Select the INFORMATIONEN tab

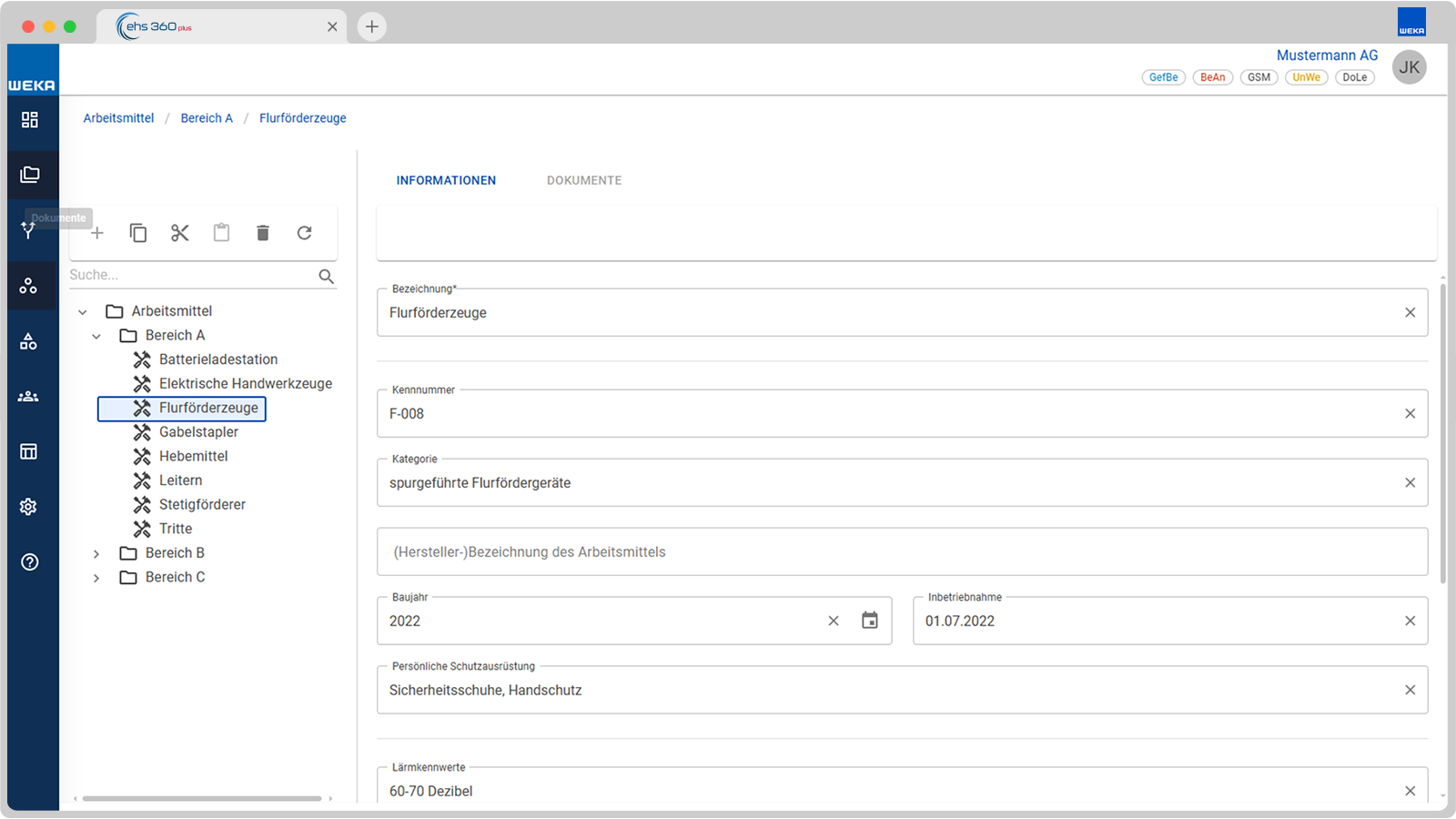click(446, 180)
